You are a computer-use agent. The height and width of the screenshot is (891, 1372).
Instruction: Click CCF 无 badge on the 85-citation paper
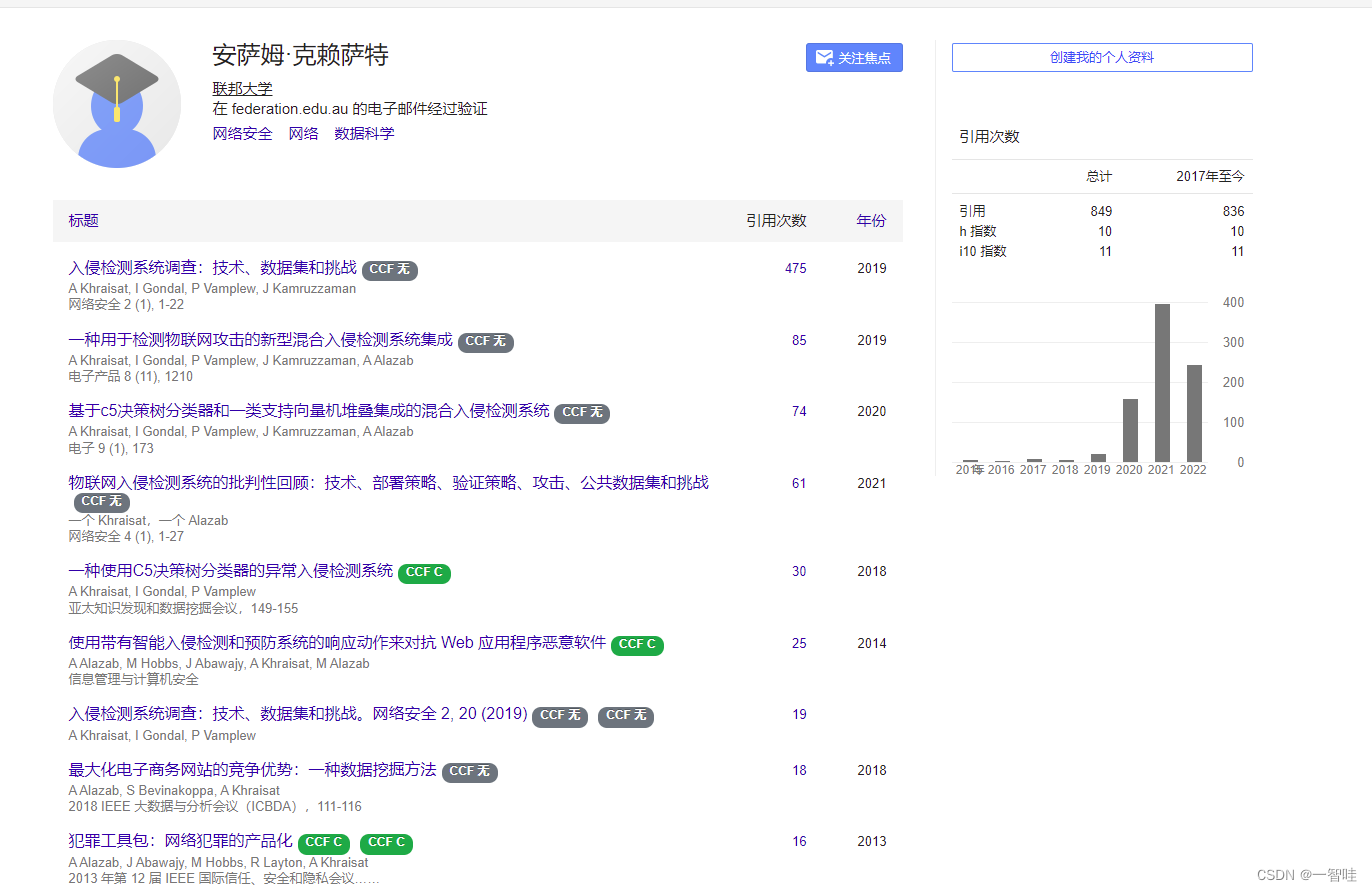486,342
